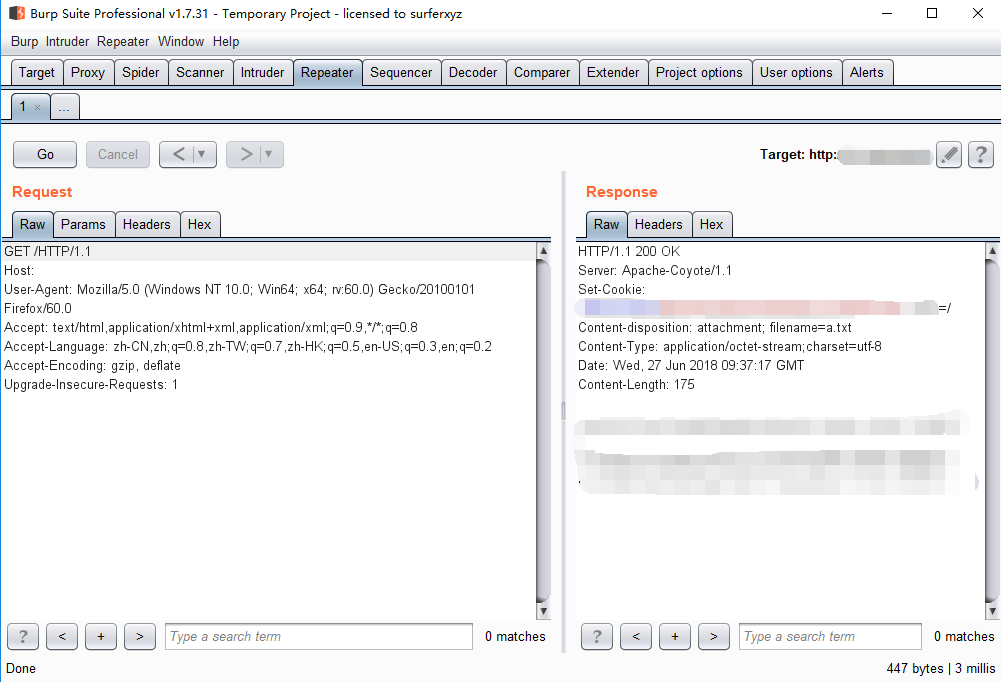1001x682 pixels.
Task: Click the Upgrade-Insecure-Requests: 1 header line
Action: pos(91,384)
